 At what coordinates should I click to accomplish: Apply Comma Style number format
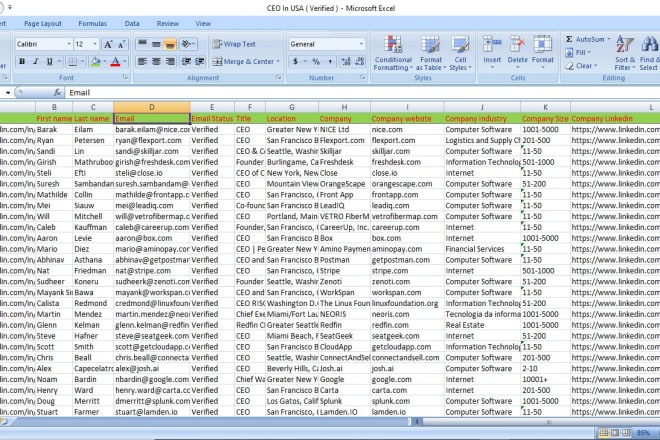[330, 61]
